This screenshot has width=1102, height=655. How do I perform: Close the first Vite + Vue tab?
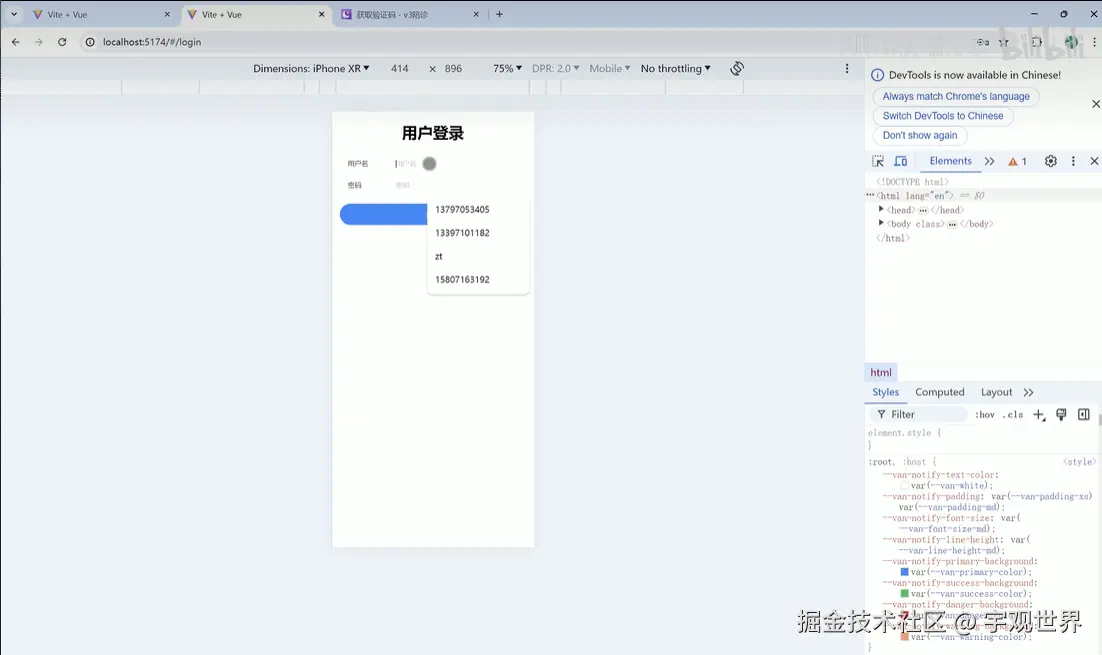(167, 14)
